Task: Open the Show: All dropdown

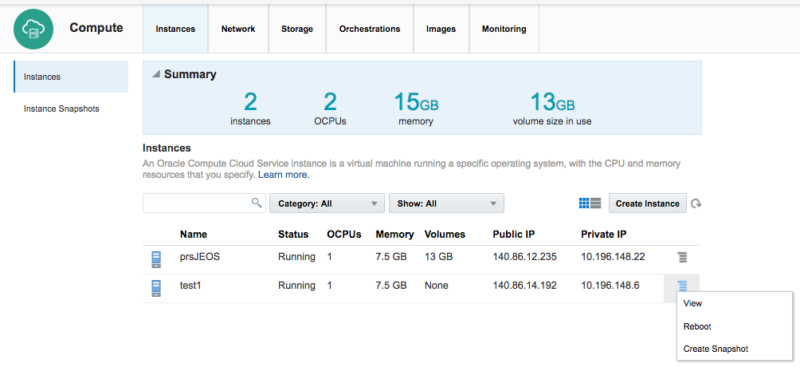Action: tap(446, 203)
